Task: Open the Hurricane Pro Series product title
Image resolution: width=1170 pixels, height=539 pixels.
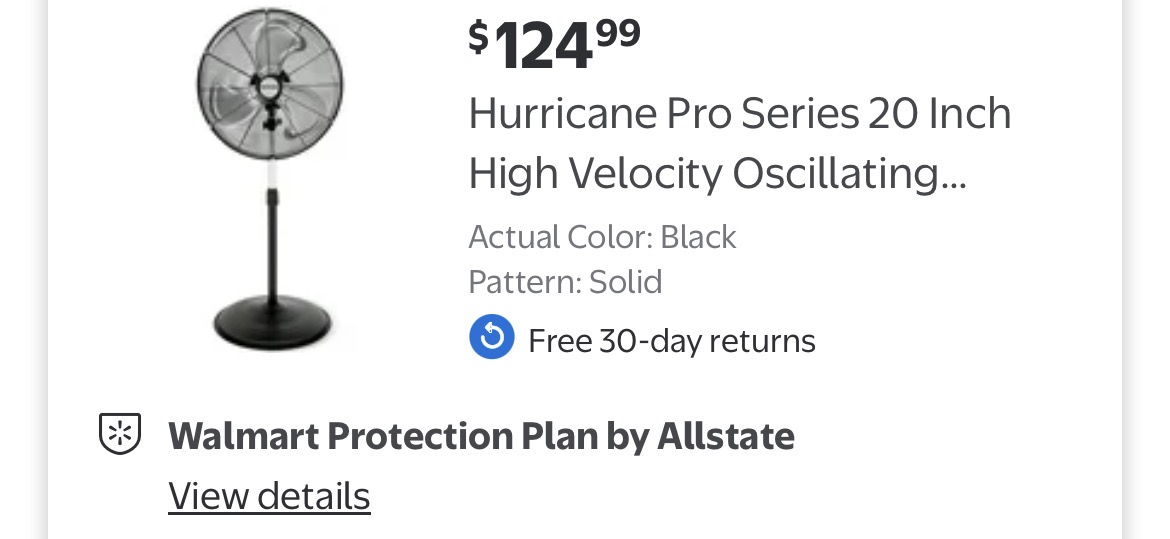Action: pos(740,115)
